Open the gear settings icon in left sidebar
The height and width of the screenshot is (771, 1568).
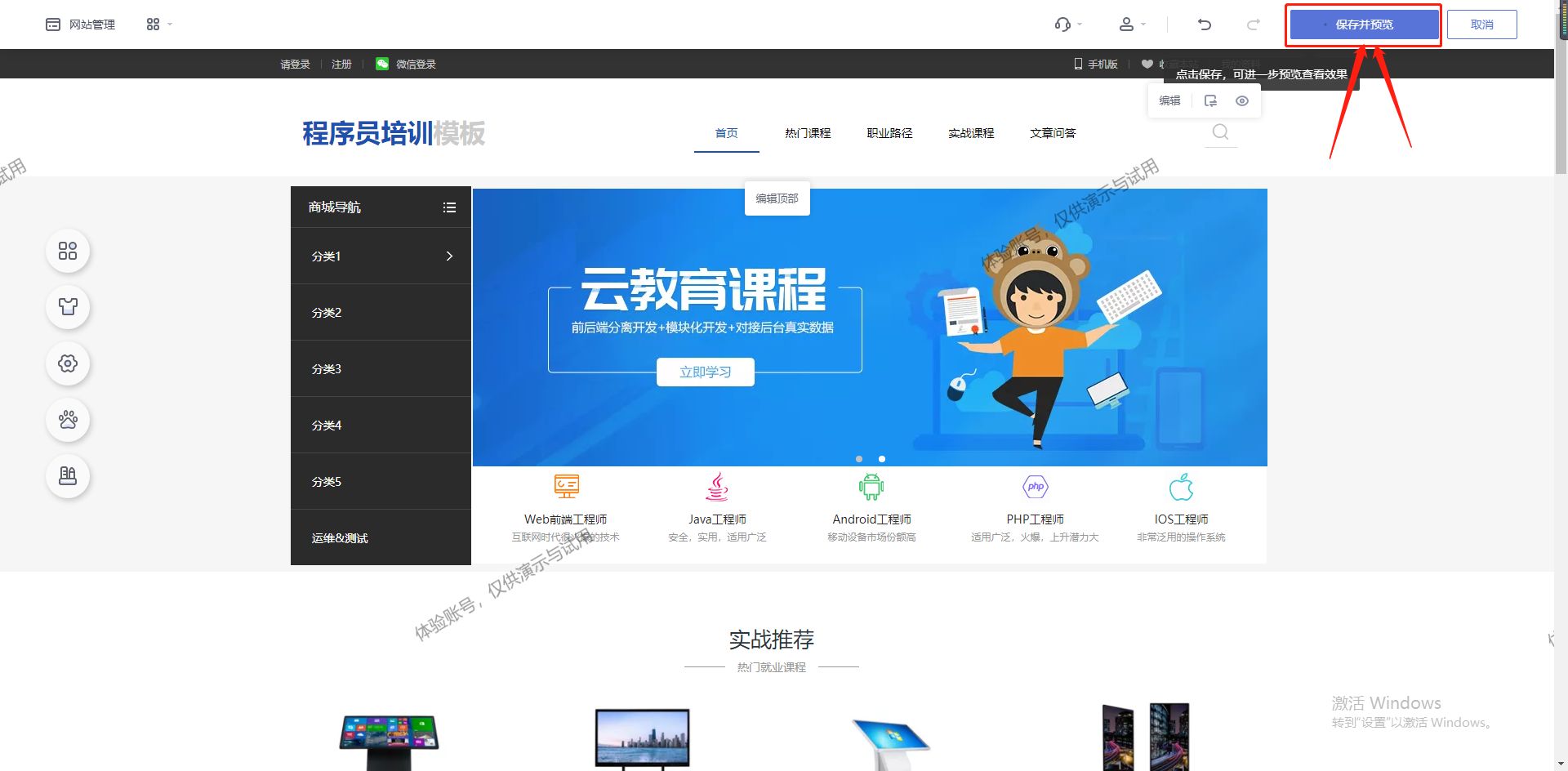coord(68,364)
